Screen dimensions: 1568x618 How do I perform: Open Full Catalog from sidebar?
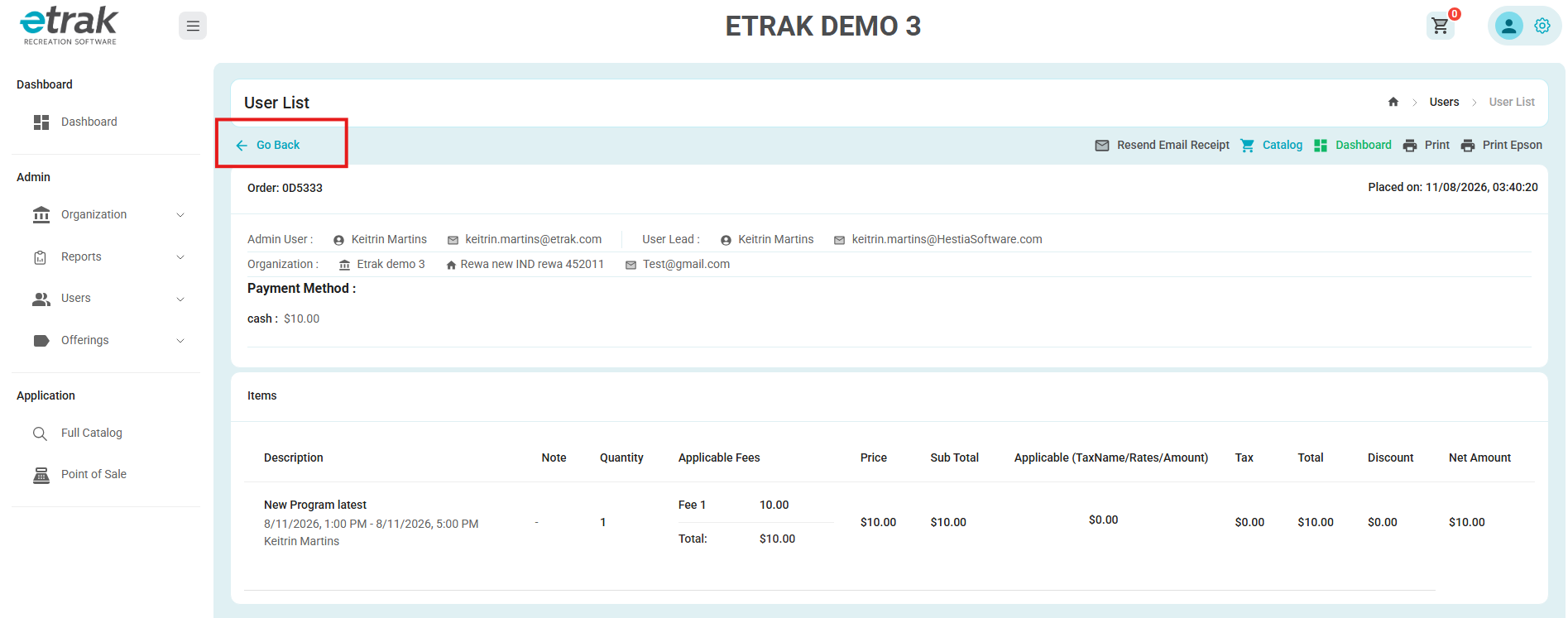click(91, 434)
